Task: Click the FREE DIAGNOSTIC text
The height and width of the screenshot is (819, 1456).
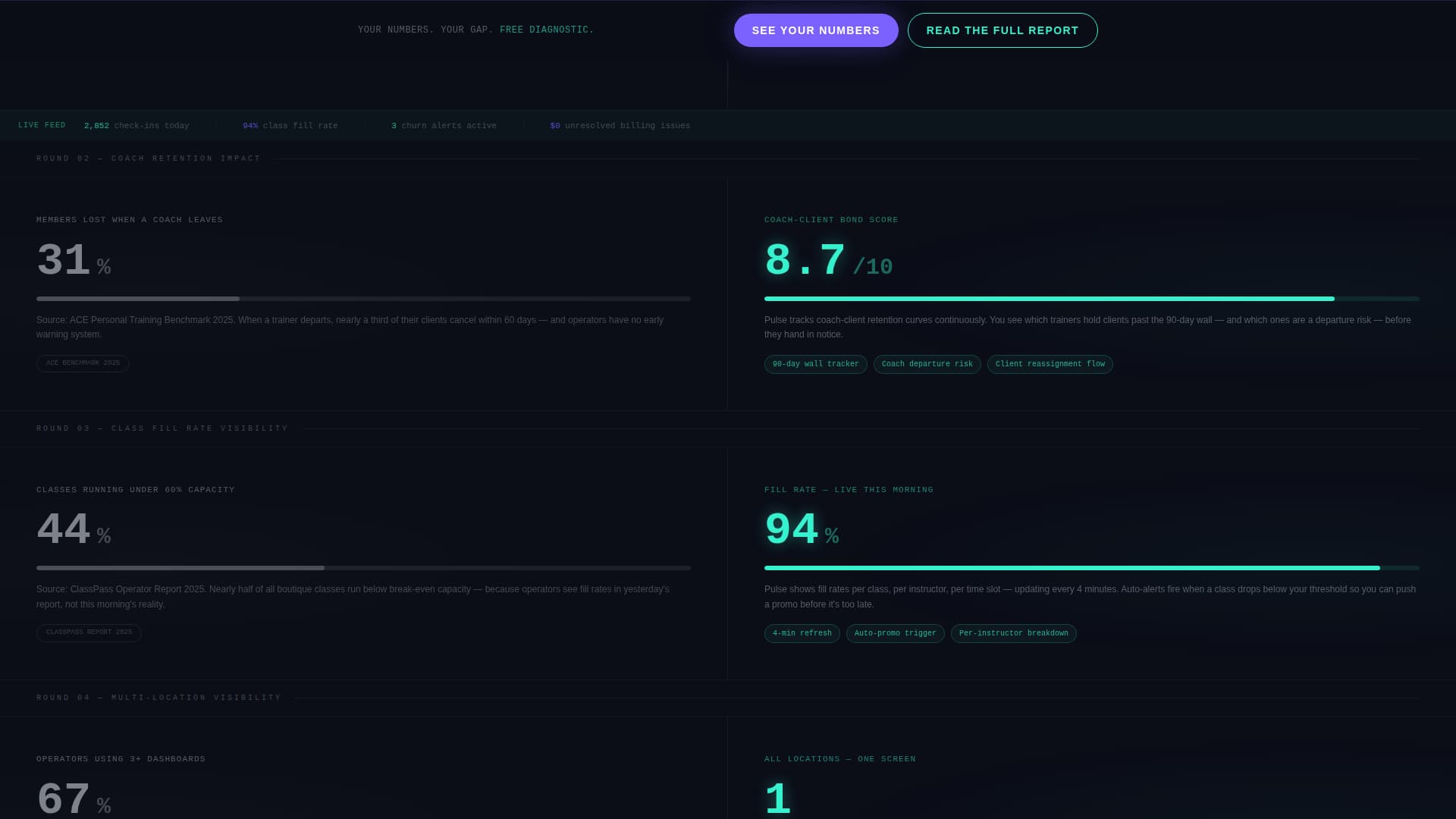Action: (x=547, y=30)
